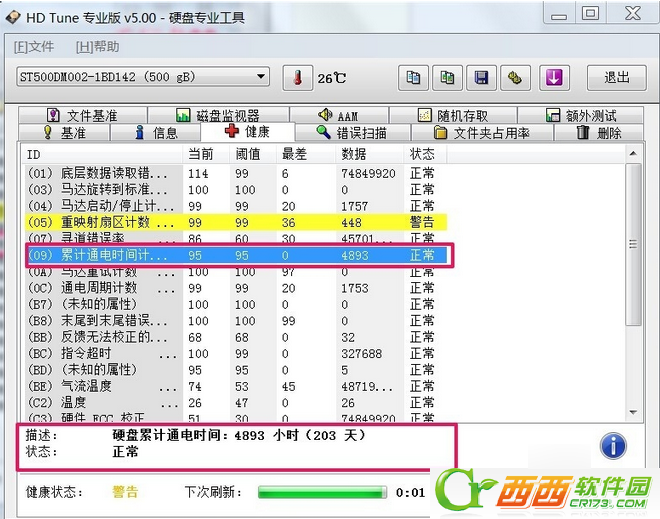The width and height of the screenshot is (660, 519).
Task: Click the purple down-arrow minimize-to-tray icon
Action: 554,78
